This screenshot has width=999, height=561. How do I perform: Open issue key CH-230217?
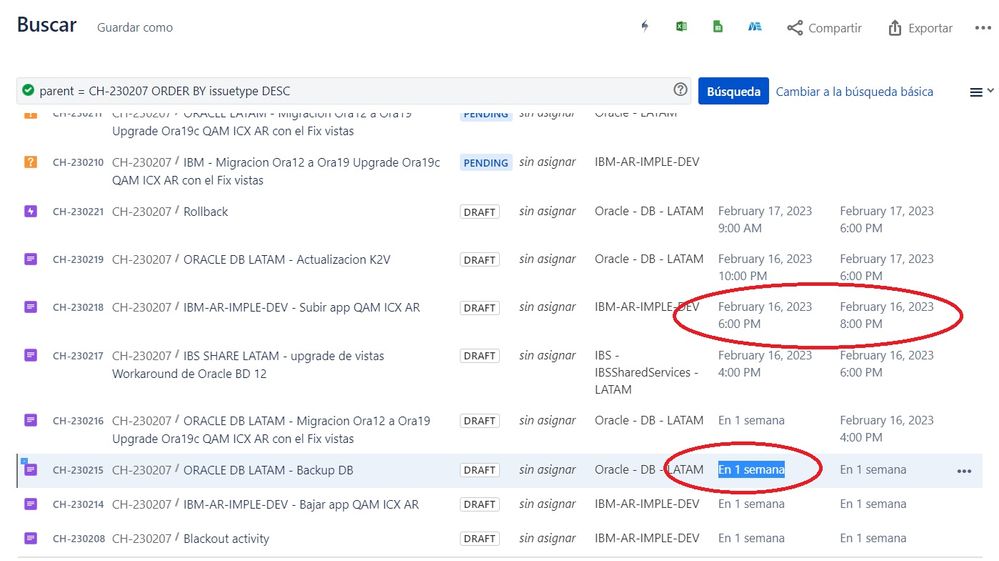[x=78, y=355]
